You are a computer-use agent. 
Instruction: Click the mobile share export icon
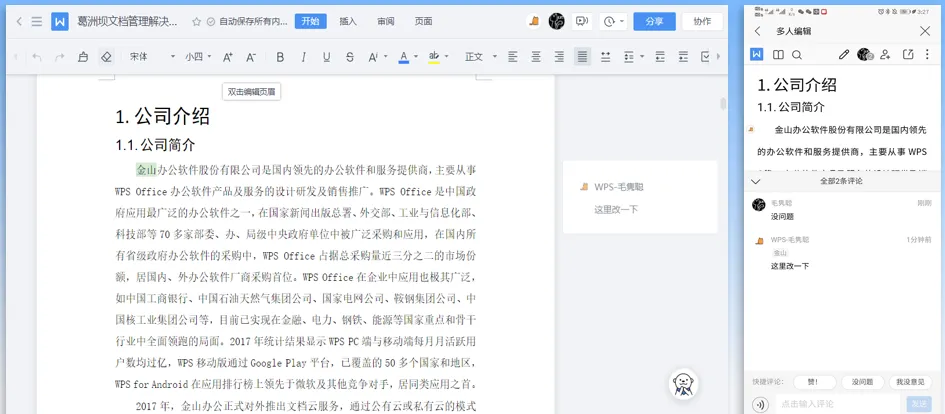coord(908,55)
